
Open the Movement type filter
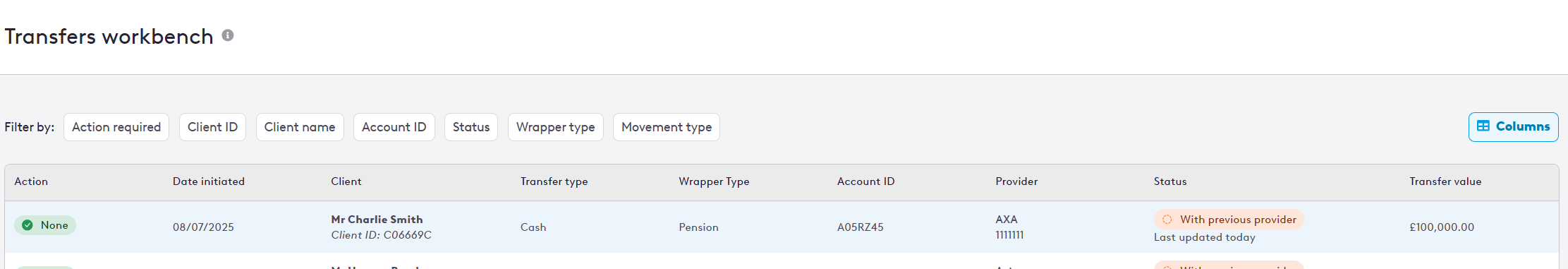click(667, 127)
